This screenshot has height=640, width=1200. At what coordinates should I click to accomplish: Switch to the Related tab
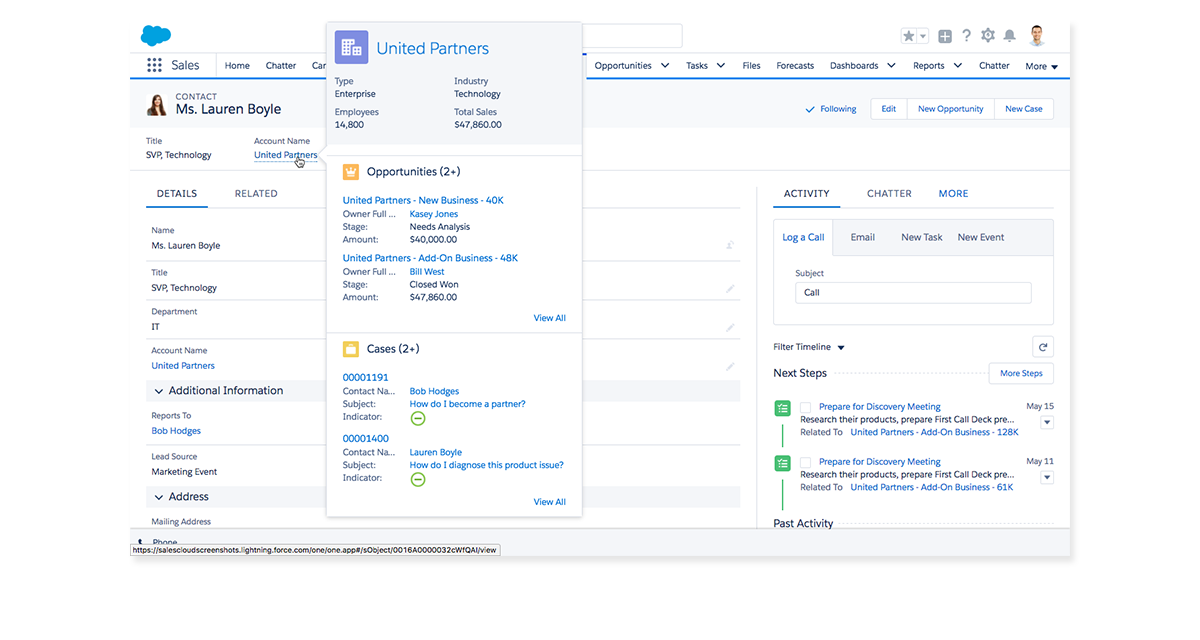pyautogui.click(x=256, y=194)
